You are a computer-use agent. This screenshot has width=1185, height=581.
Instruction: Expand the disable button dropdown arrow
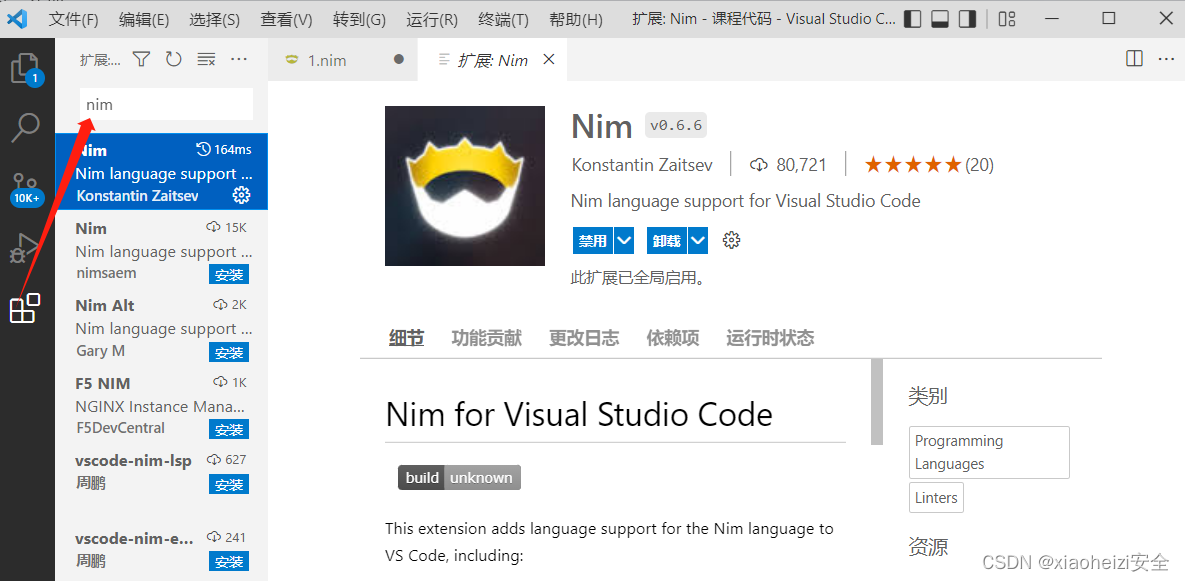(623, 241)
